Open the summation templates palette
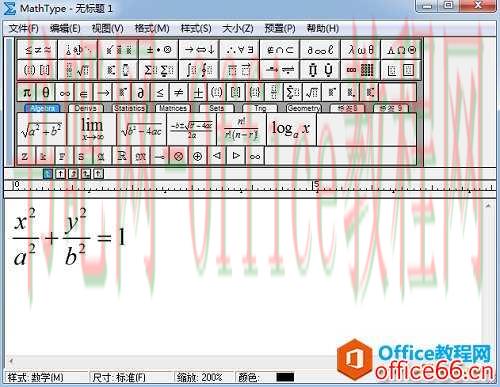 (159, 70)
